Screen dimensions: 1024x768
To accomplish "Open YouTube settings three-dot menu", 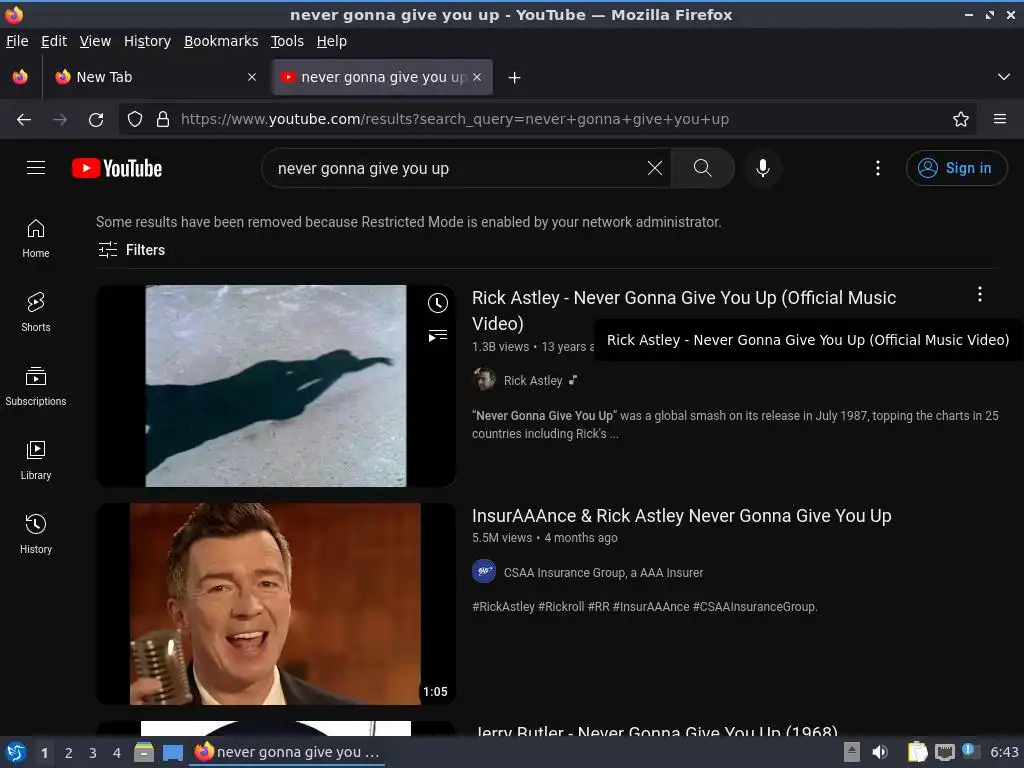I will coord(878,168).
